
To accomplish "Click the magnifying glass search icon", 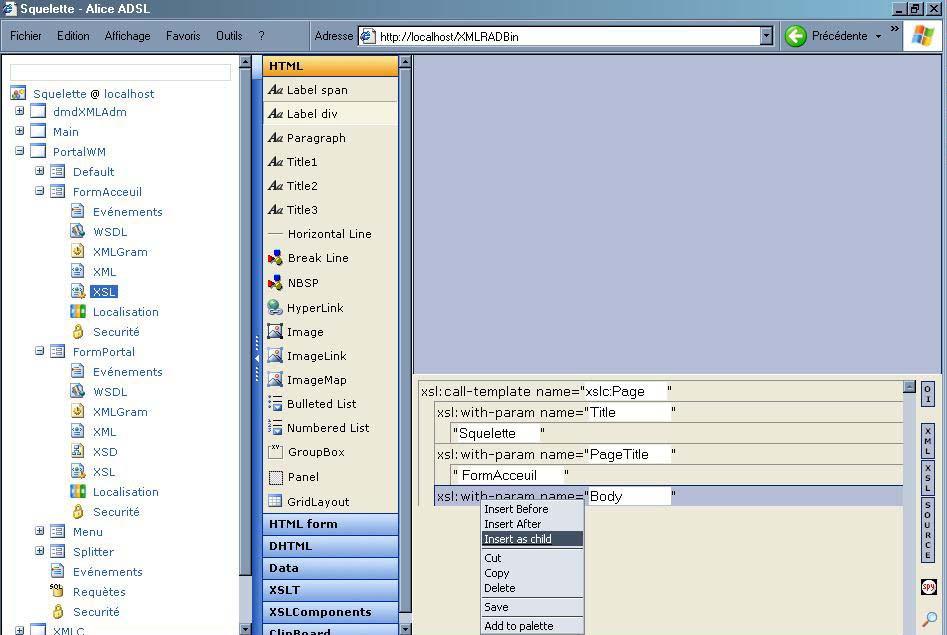I will tap(929, 619).
